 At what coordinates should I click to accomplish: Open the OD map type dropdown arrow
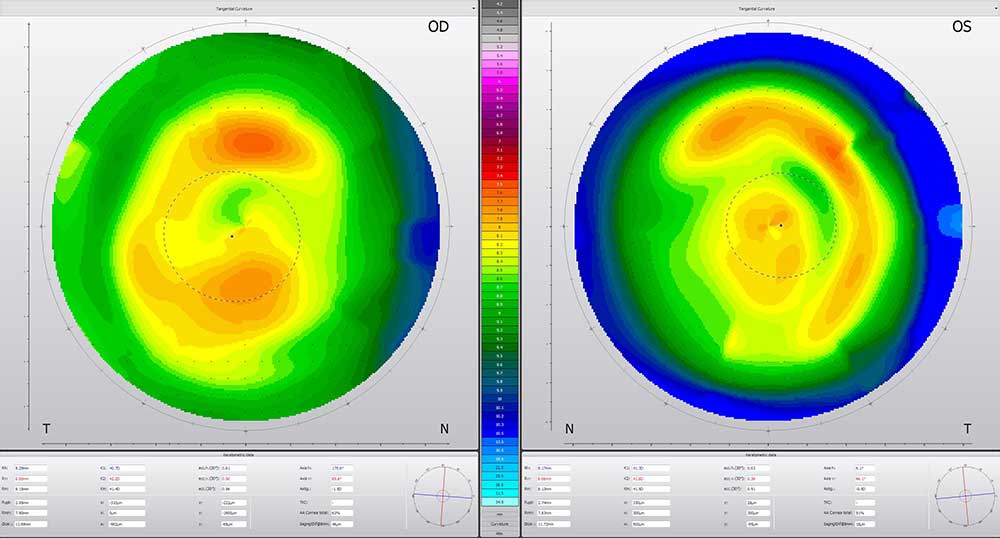(x=473, y=9)
